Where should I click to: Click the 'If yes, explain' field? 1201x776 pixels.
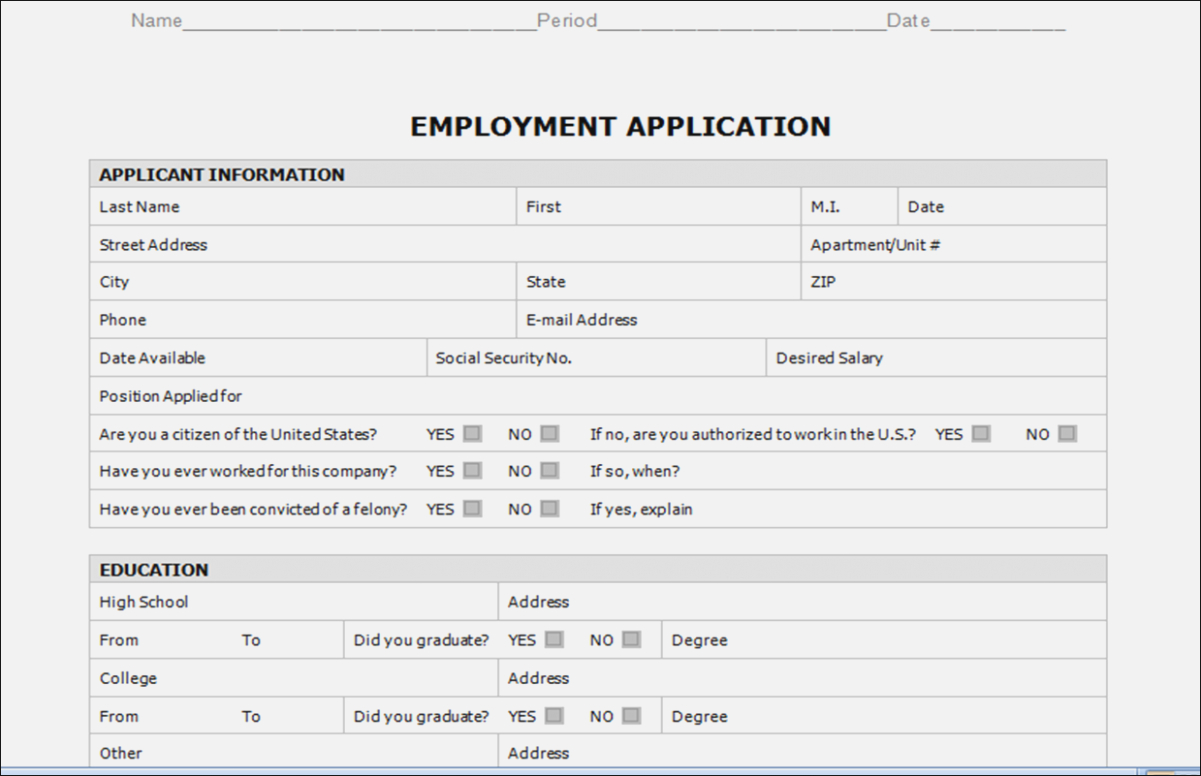845,509
